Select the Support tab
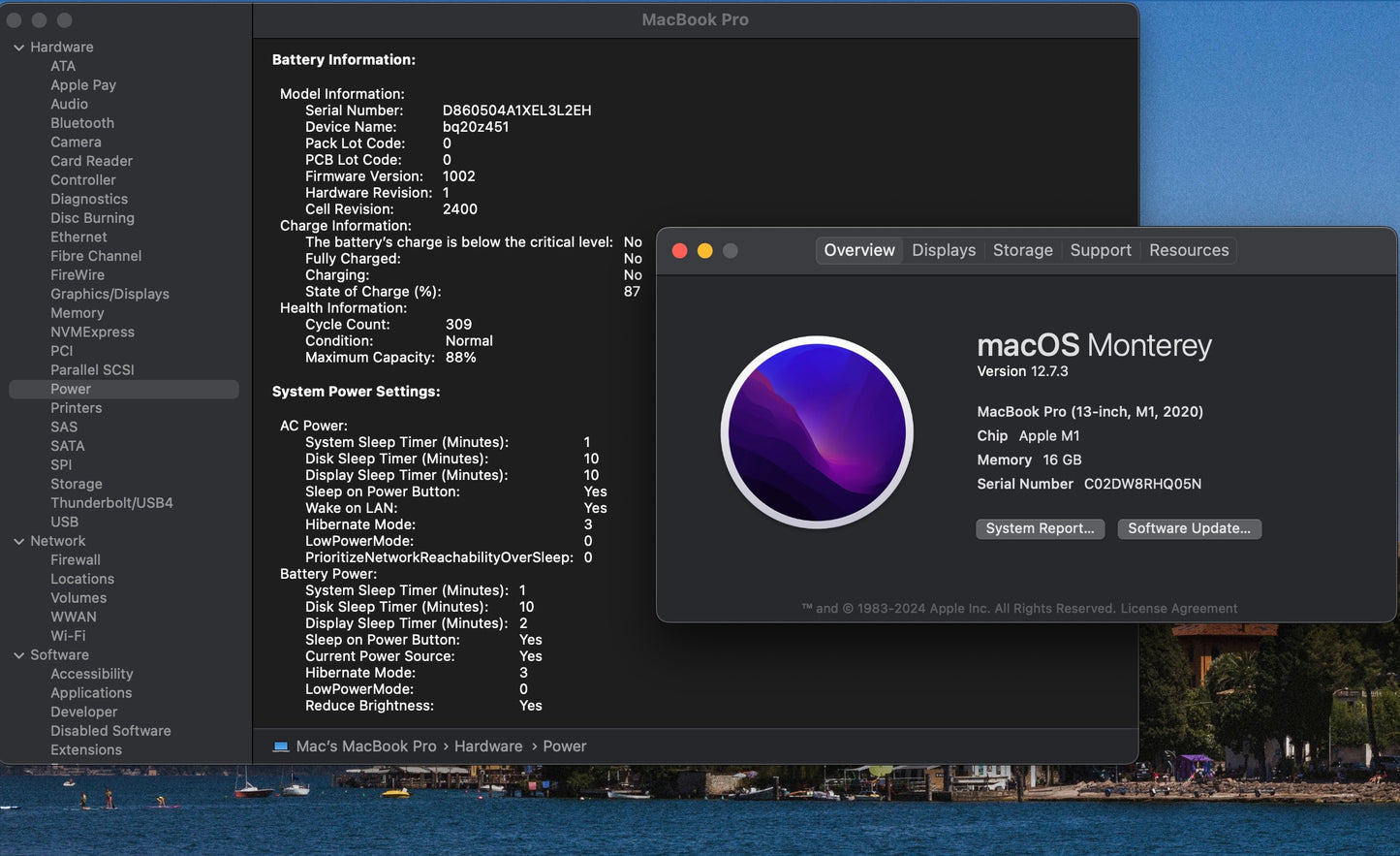 pyautogui.click(x=1100, y=250)
